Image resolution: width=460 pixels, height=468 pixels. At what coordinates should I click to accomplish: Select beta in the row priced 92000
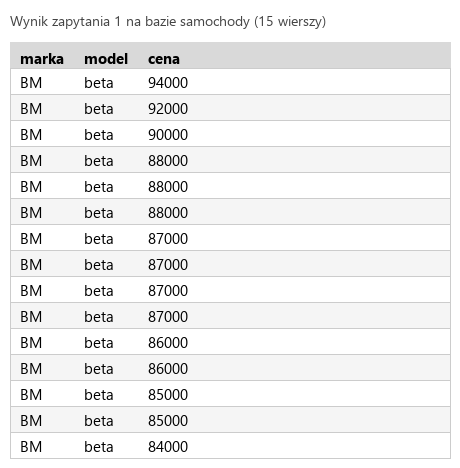click(99, 109)
